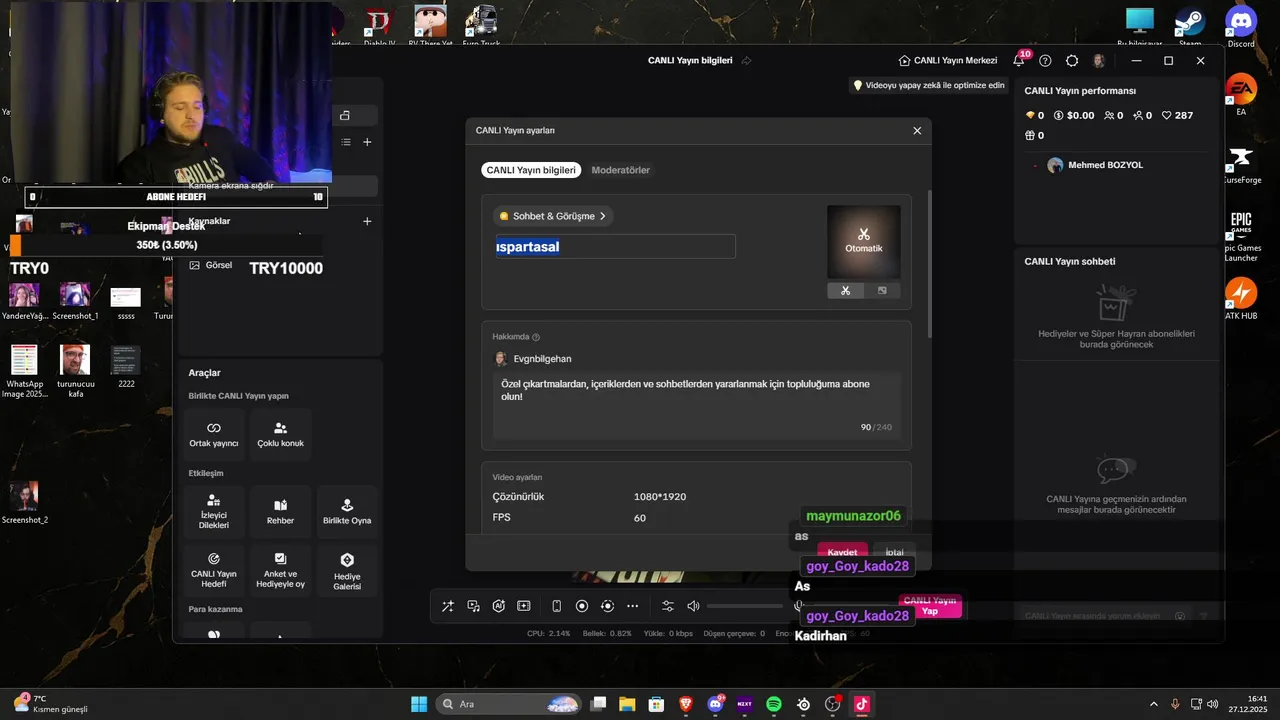This screenshot has height=720, width=1280.
Task: Open the Steam desktop shortcut
Action: pos(1189,24)
